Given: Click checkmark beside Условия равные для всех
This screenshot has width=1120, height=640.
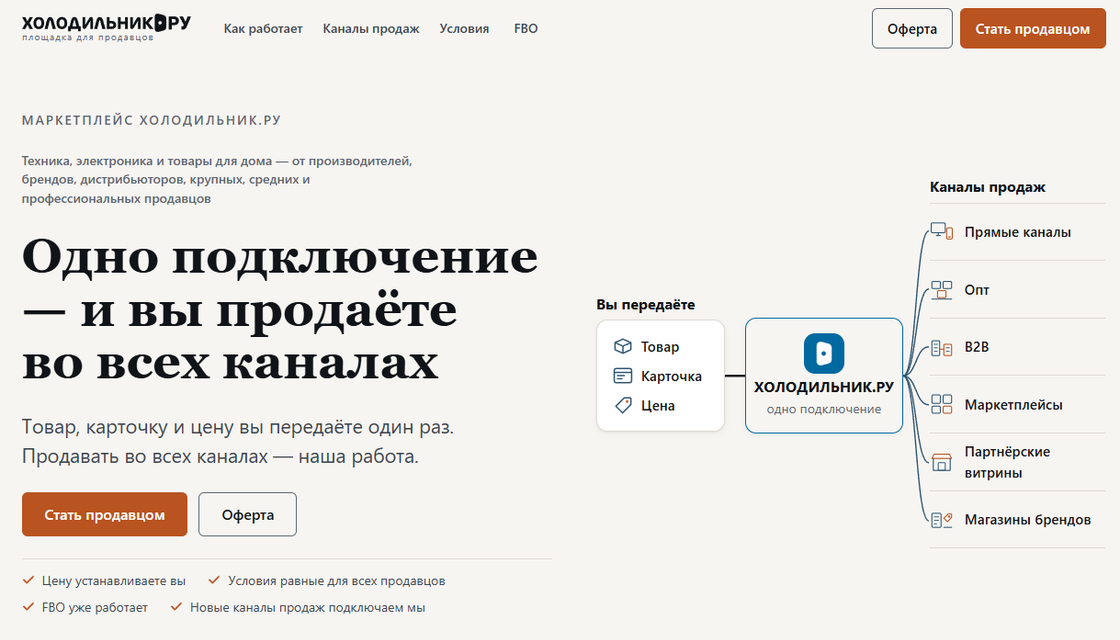Looking at the screenshot, I should coord(214,580).
